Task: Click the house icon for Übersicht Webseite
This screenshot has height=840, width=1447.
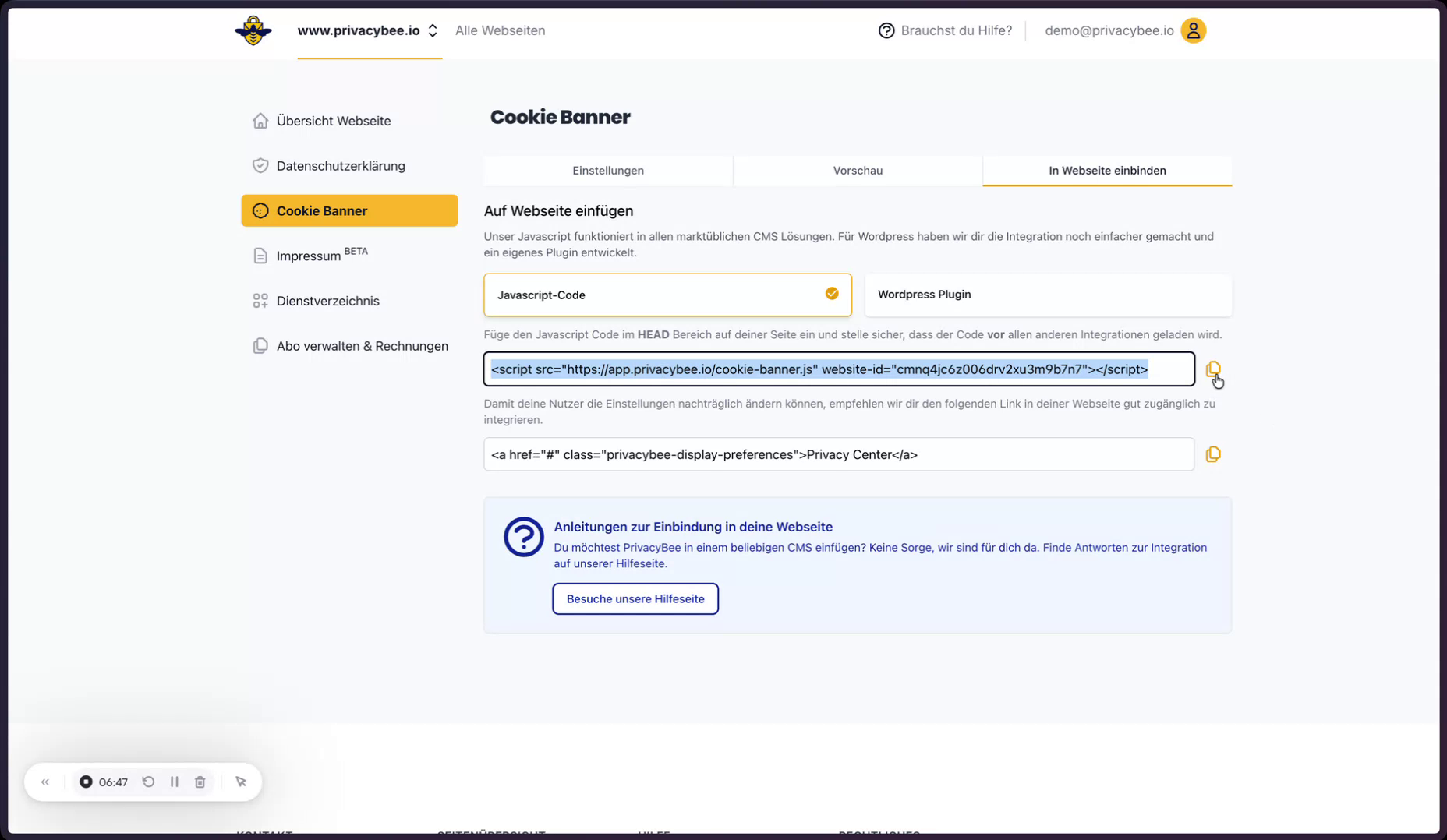Action: coord(260,121)
